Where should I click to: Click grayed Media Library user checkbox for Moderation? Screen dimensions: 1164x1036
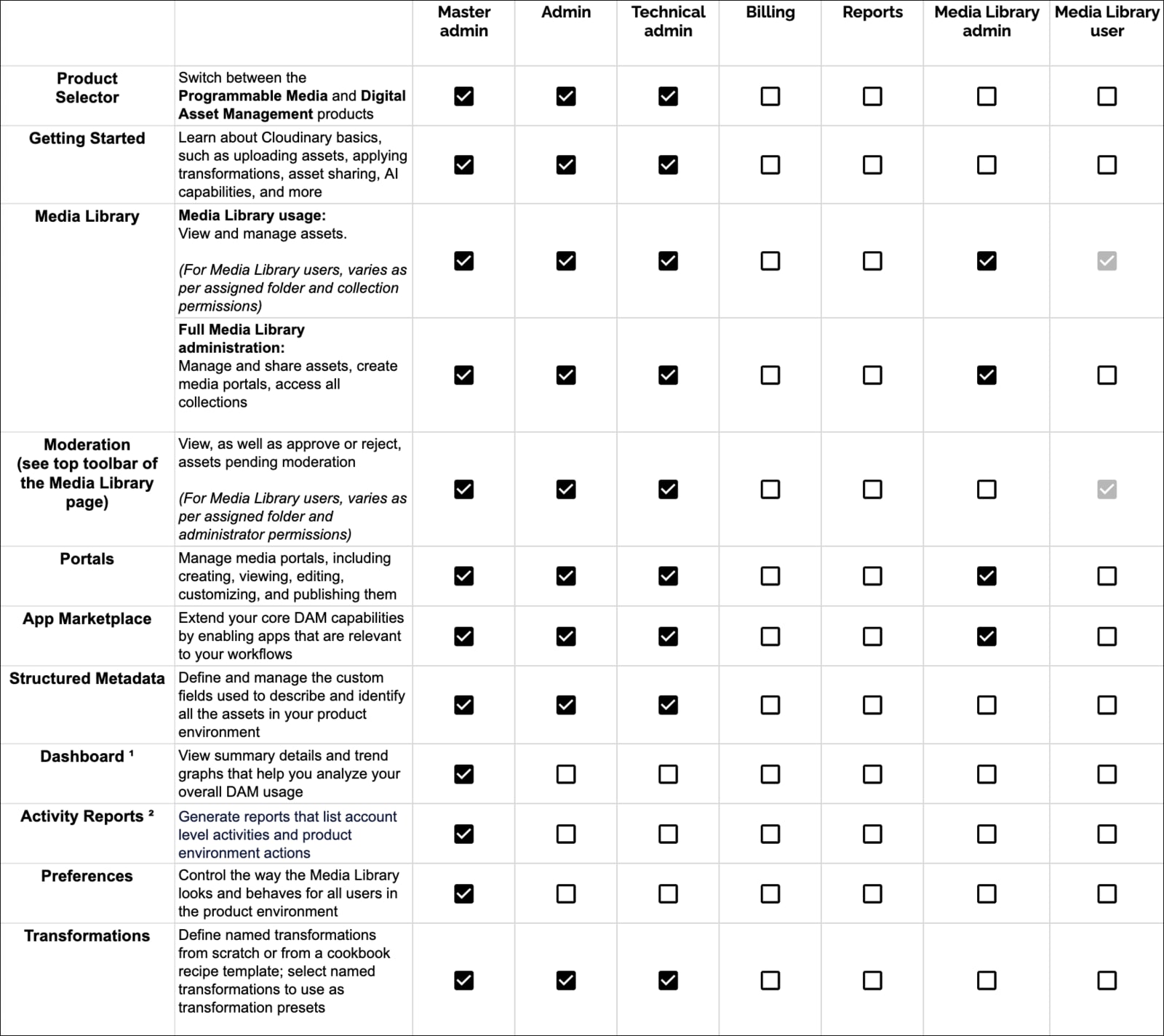(x=1107, y=490)
